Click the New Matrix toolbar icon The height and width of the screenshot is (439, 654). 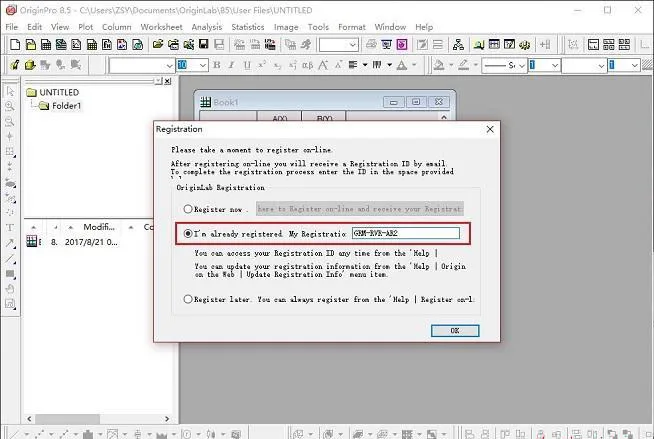91,45
